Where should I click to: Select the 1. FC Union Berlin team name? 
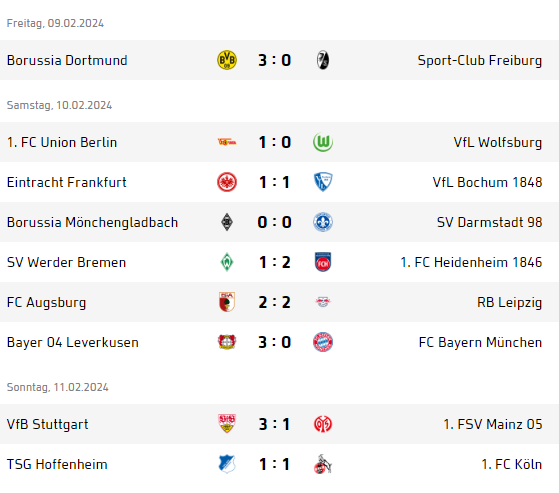(x=62, y=142)
